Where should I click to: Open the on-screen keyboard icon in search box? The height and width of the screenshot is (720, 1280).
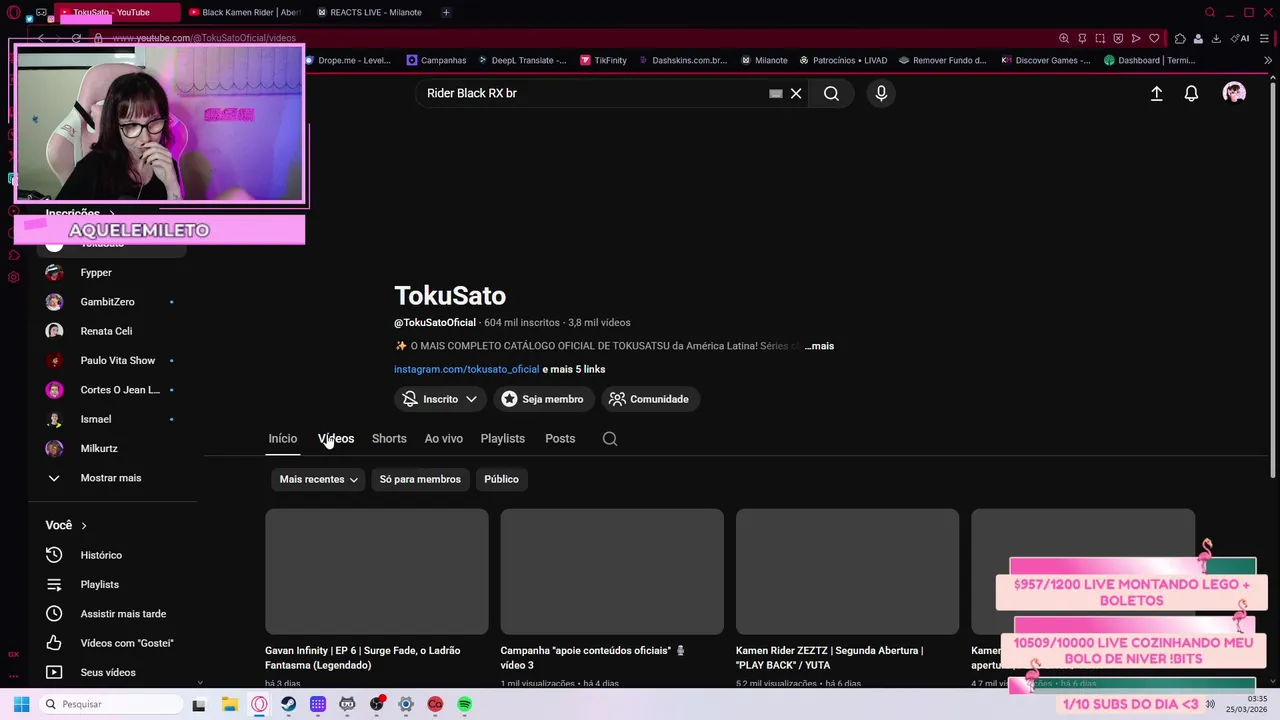(775, 93)
